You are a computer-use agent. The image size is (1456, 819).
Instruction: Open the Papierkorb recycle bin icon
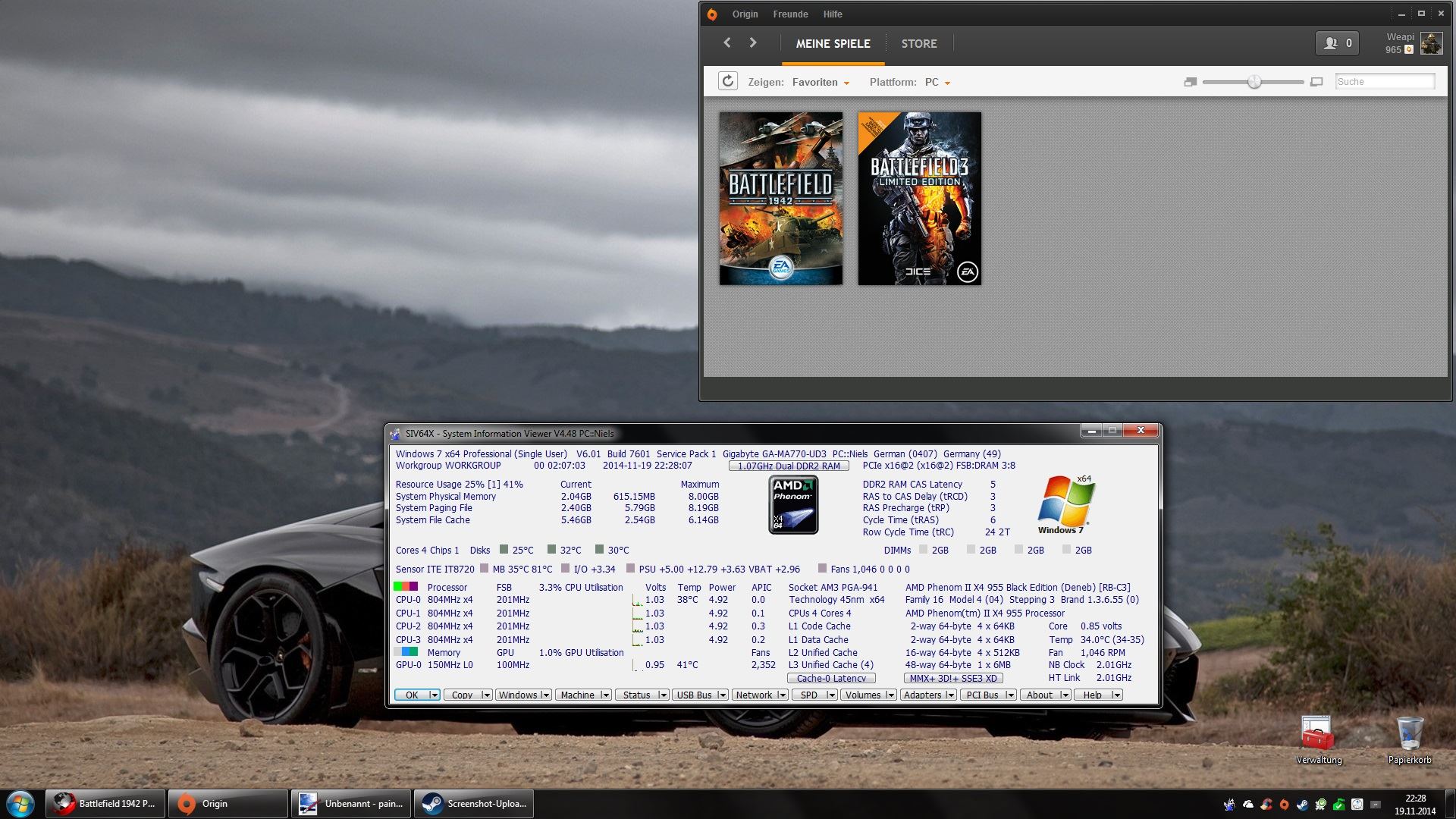pos(1410,739)
